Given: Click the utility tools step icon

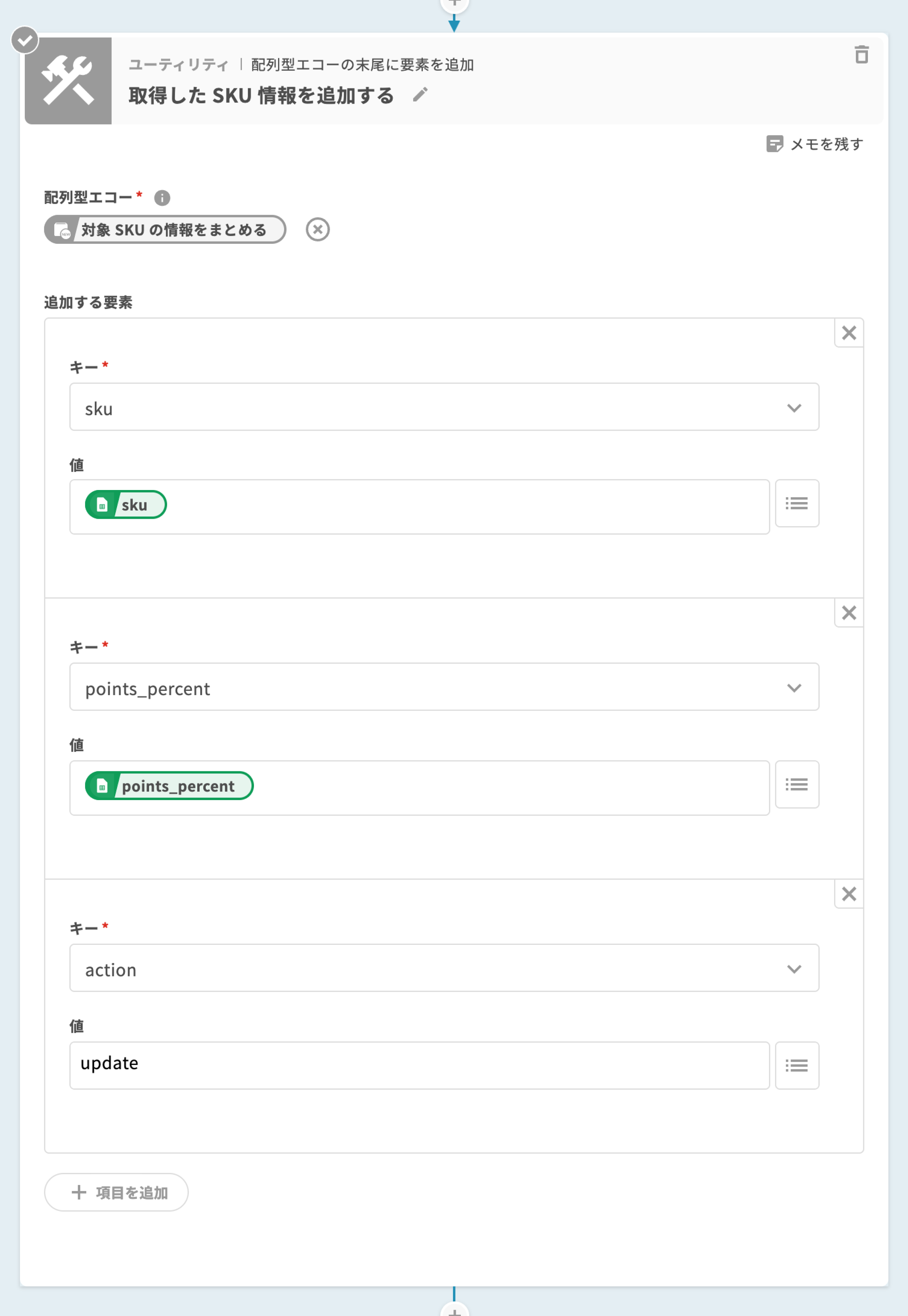Looking at the screenshot, I should 68,81.
